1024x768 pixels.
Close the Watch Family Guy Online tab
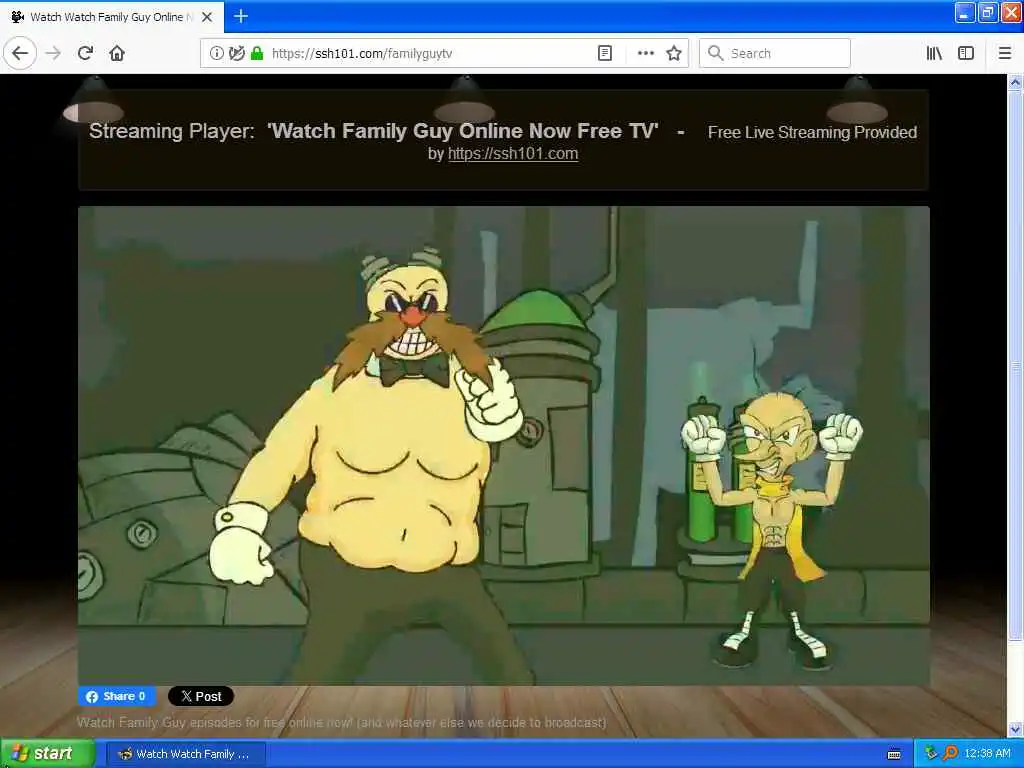[207, 17]
